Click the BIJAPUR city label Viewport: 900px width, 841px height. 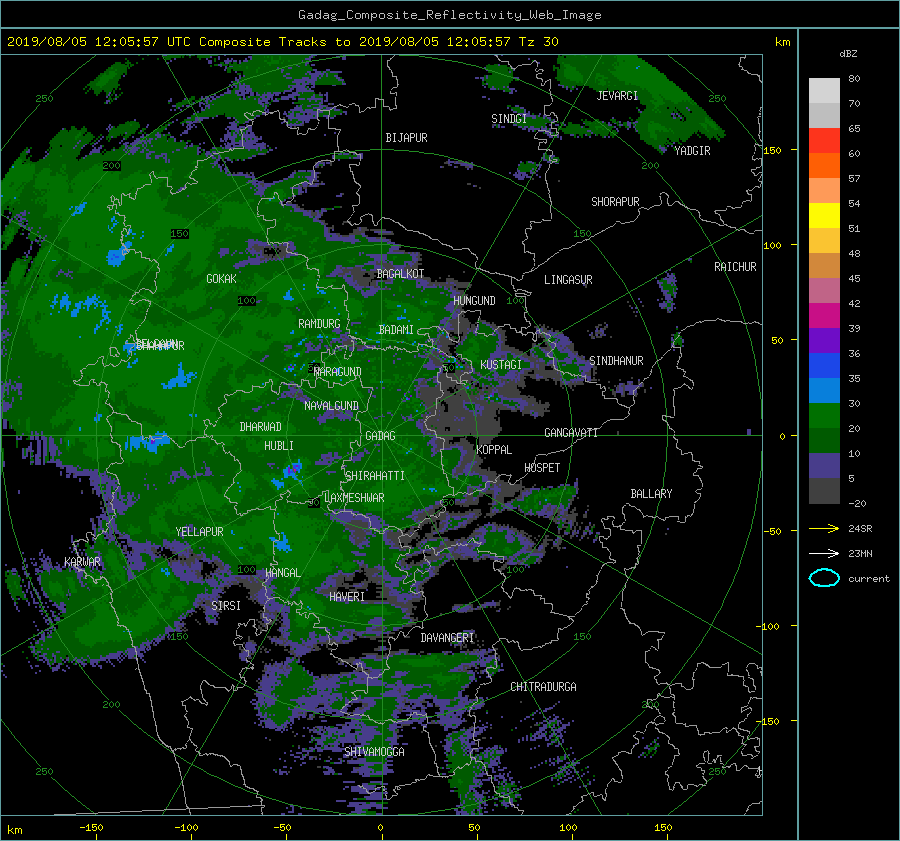click(x=406, y=138)
